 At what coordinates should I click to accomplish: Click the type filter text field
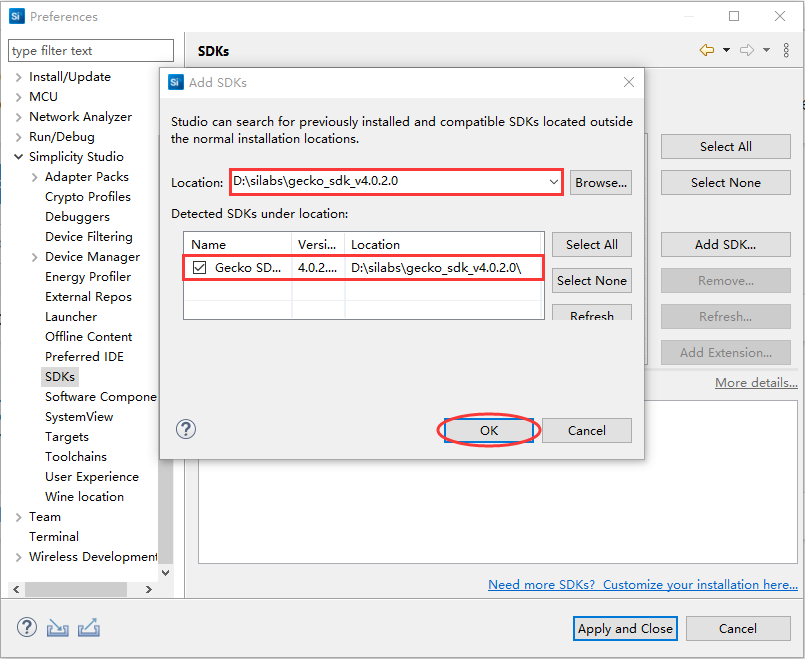tap(91, 50)
